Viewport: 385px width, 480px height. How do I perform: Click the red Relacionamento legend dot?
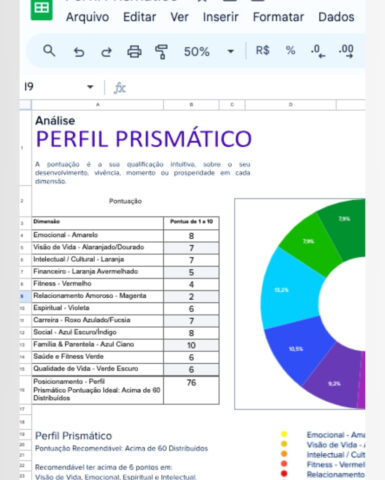tap(284, 473)
